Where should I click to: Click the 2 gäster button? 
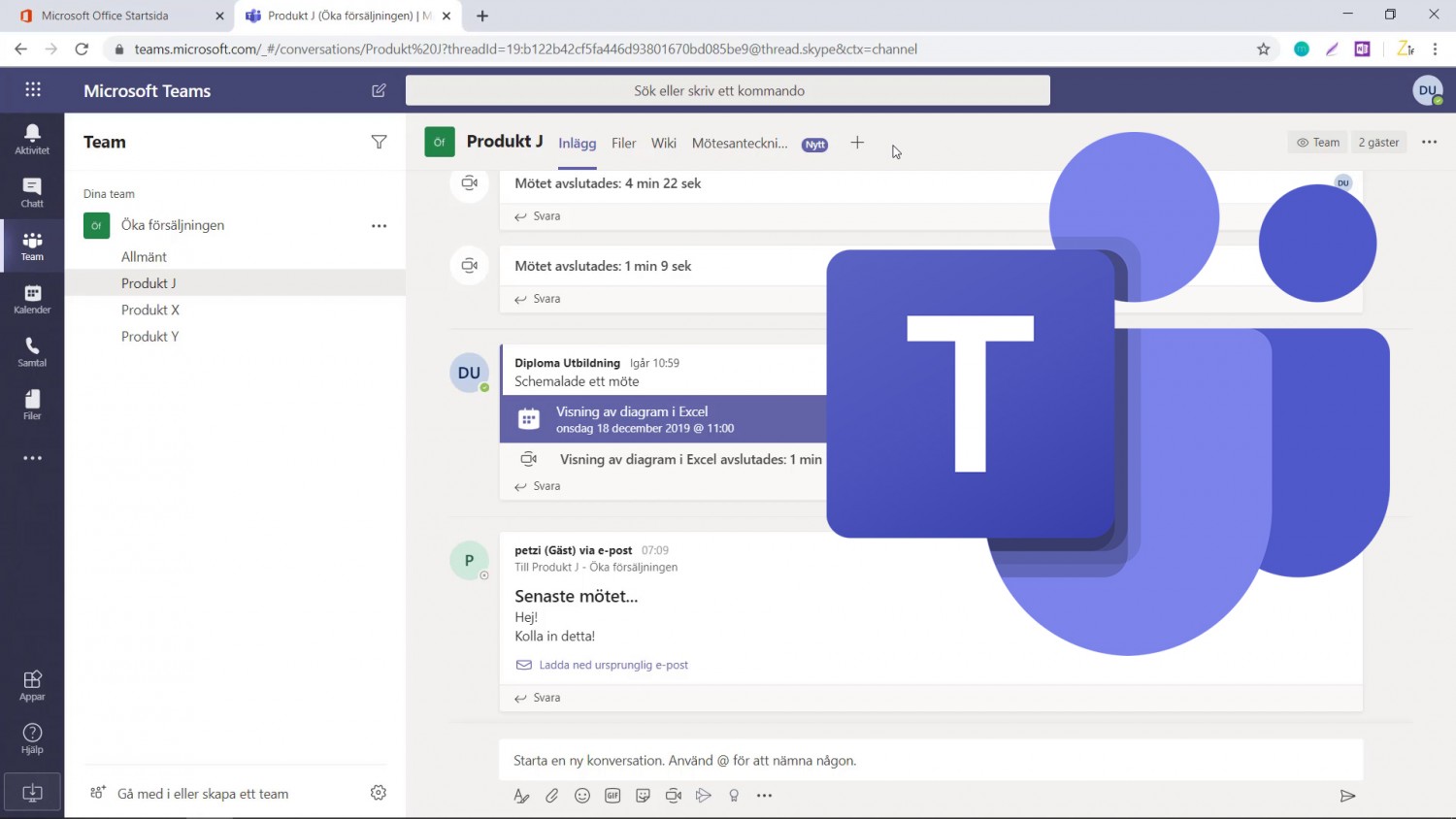click(x=1378, y=143)
